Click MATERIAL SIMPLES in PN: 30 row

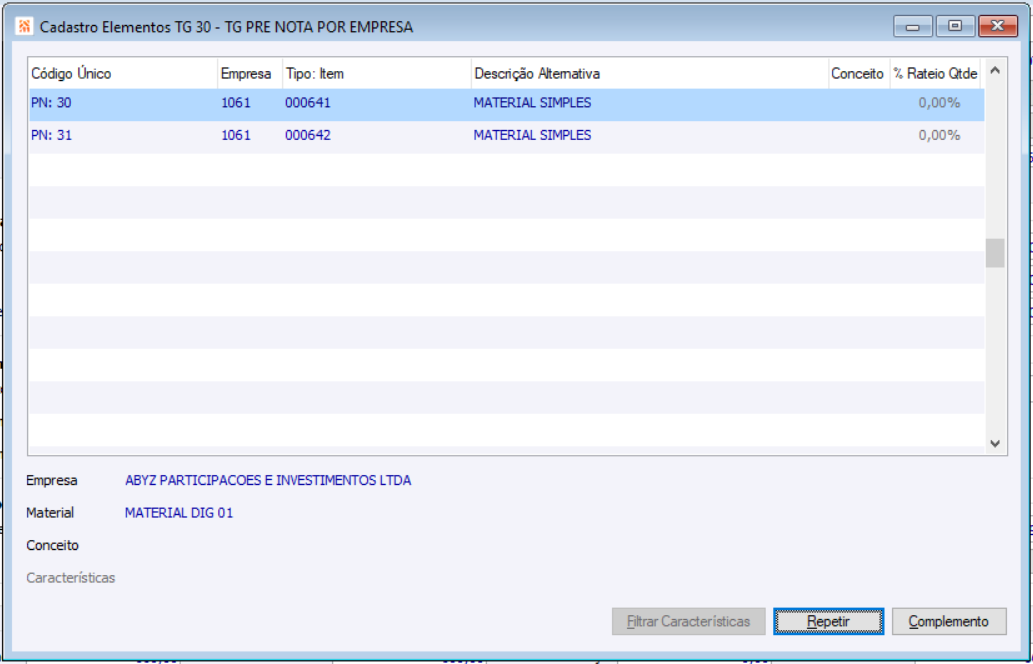[532, 103]
